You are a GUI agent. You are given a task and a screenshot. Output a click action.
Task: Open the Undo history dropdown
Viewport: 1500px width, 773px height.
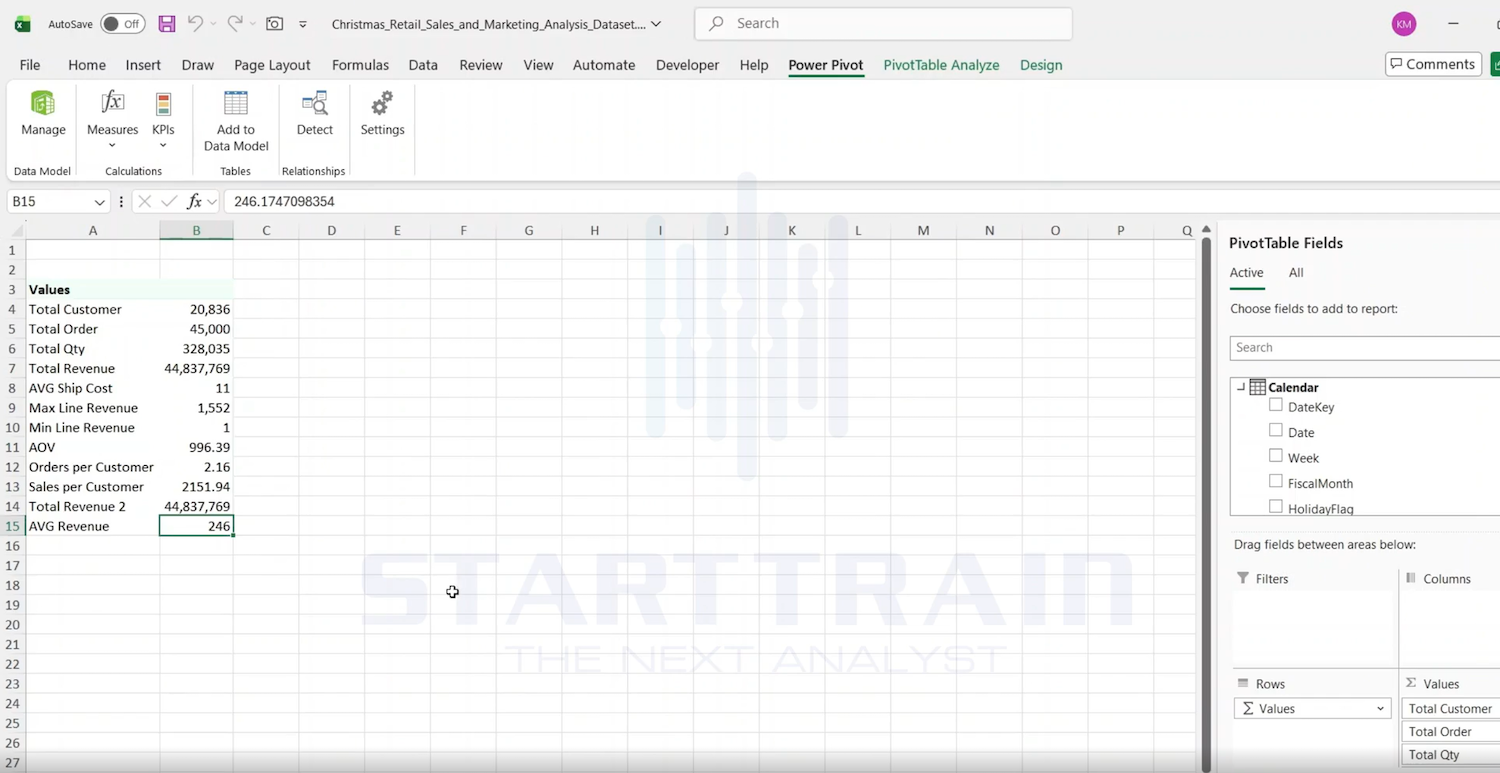213,24
